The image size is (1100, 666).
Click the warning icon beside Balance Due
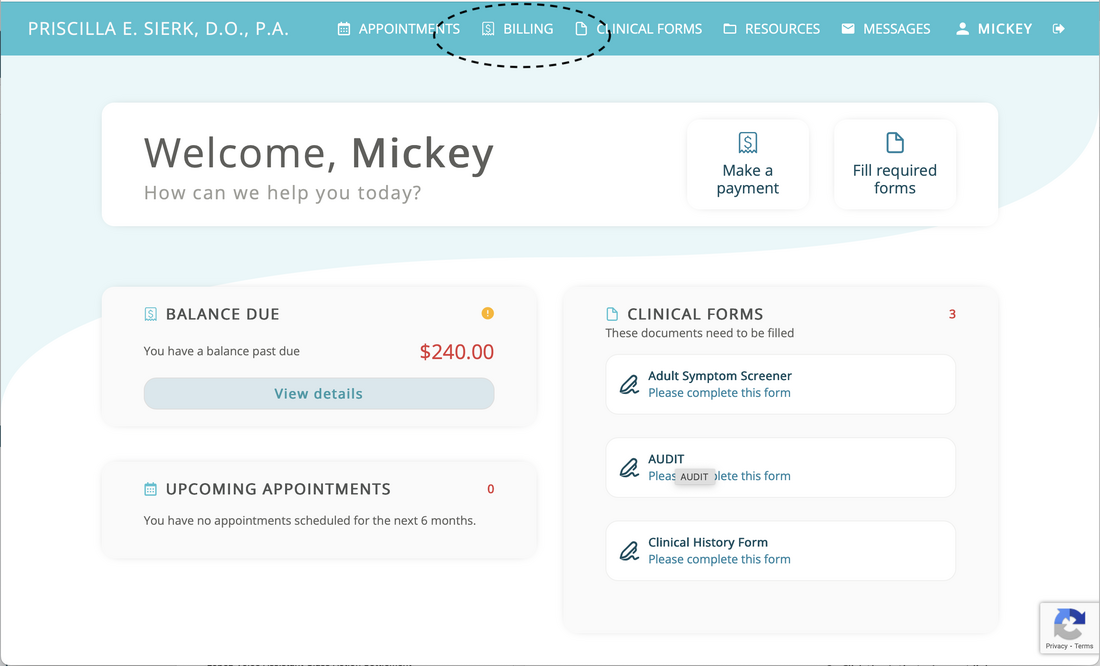[488, 313]
